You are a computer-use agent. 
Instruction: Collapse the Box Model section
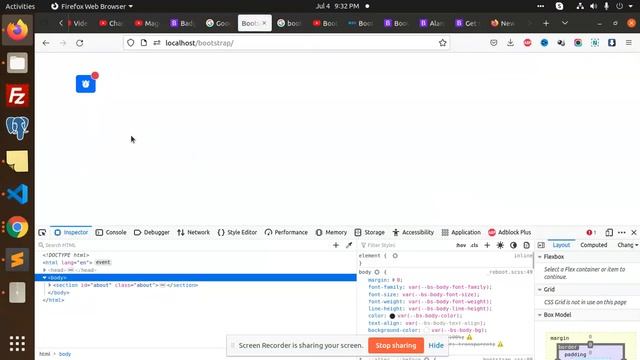[x=540, y=315]
